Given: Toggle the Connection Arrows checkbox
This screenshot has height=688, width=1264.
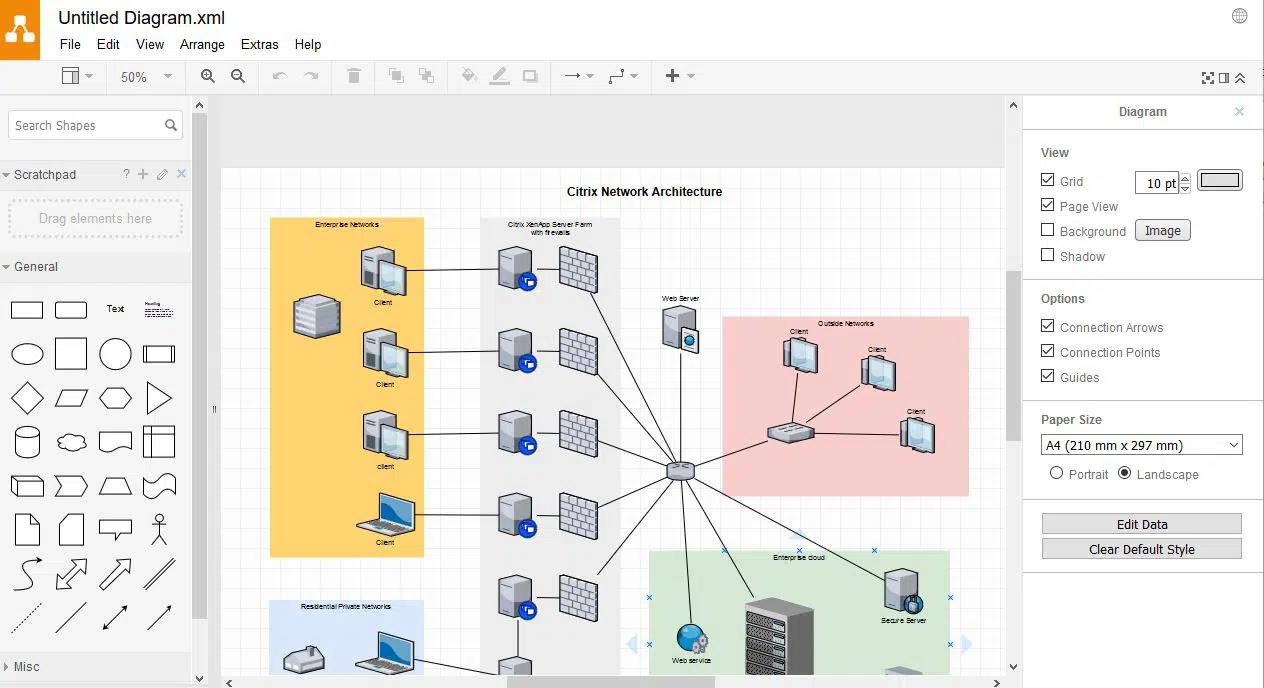Looking at the screenshot, I should point(1048,326).
